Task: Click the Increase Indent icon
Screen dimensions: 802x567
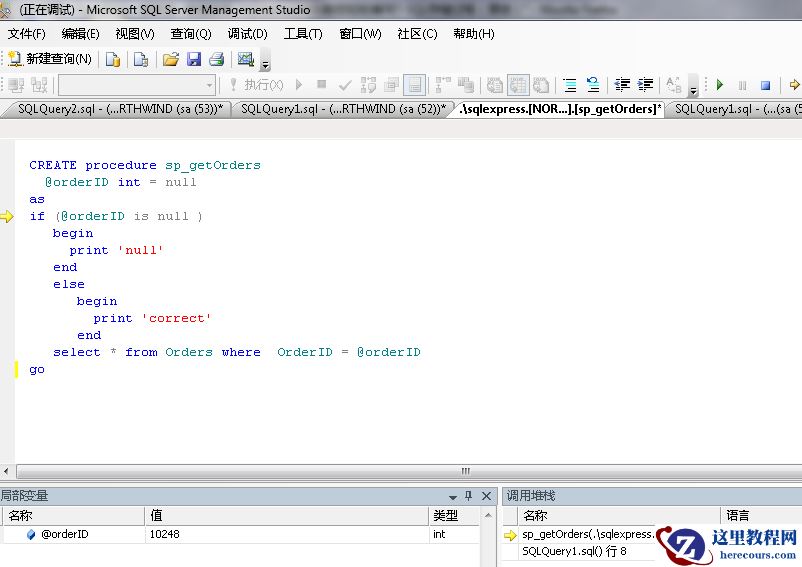Action: point(645,85)
